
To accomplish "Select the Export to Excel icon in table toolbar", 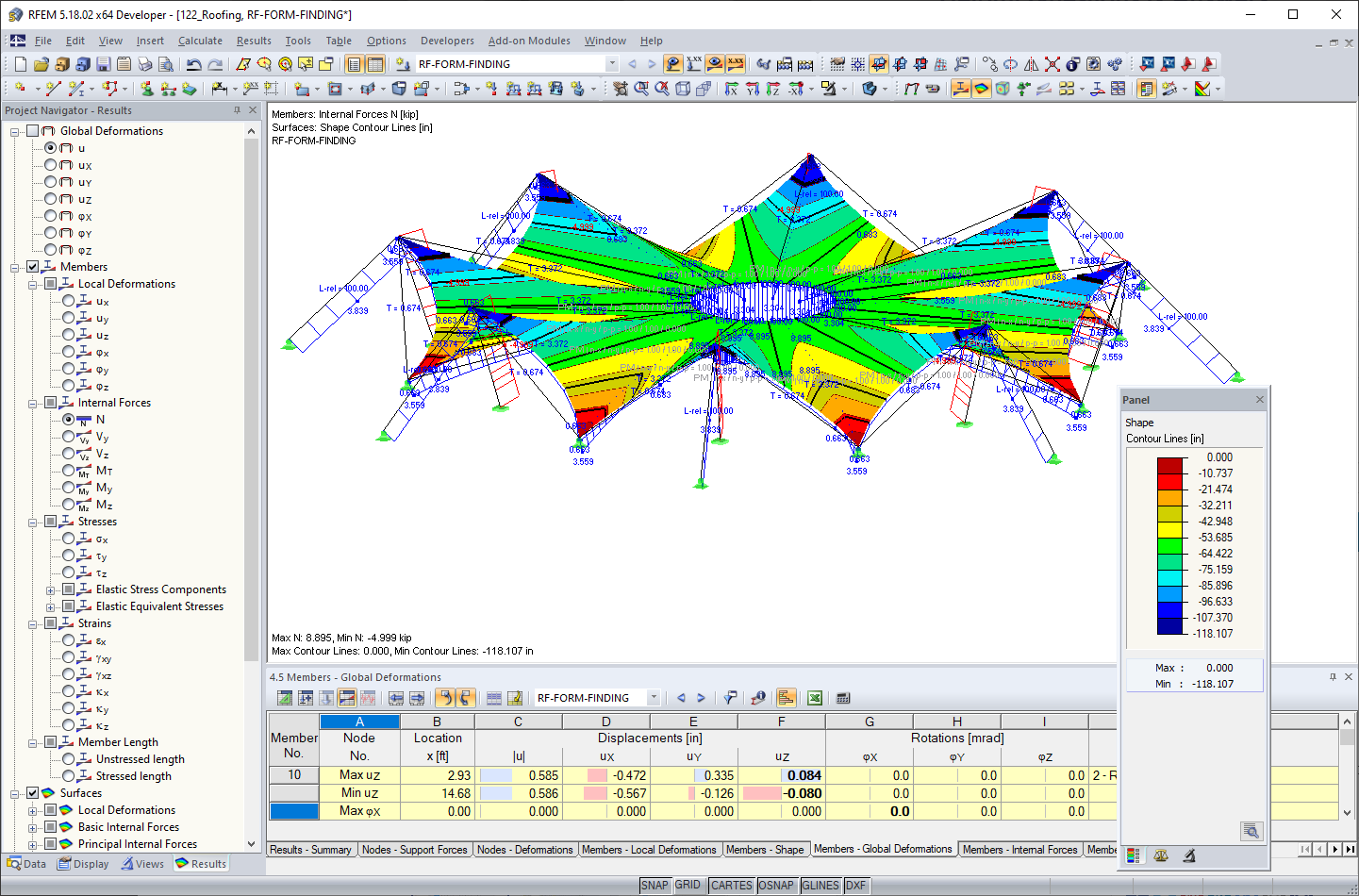I will pos(813,698).
